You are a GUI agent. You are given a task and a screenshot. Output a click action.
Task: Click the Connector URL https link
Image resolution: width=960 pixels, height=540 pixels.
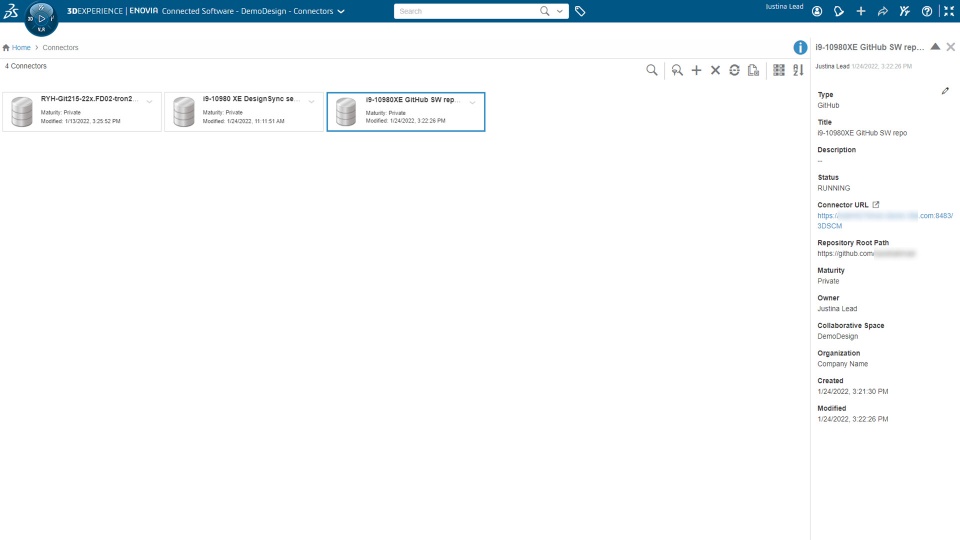point(885,220)
